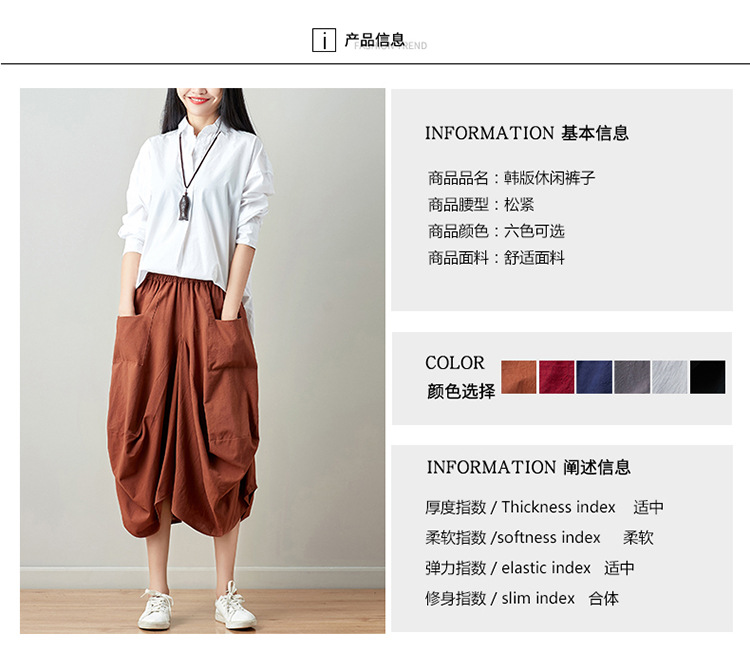Pick the dark gray color swatch

(632, 377)
